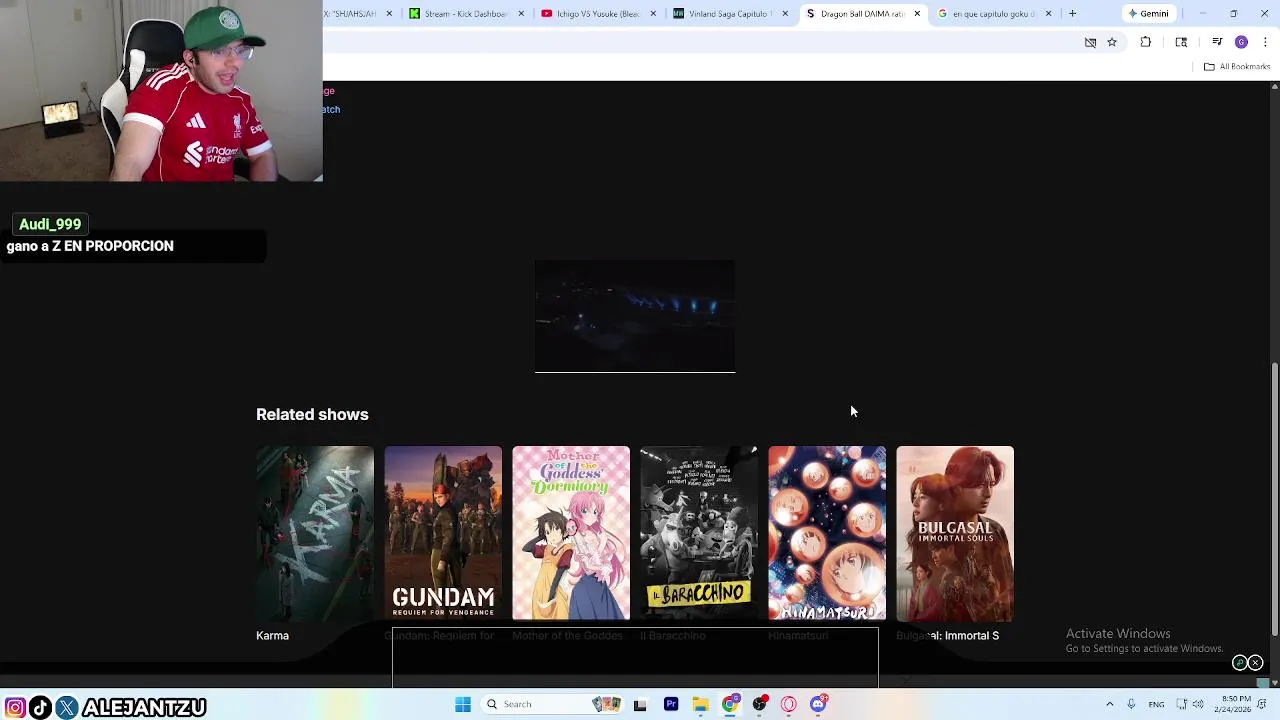
Task: Close the Stream - Kick Dashboard tab
Action: tap(521, 14)
